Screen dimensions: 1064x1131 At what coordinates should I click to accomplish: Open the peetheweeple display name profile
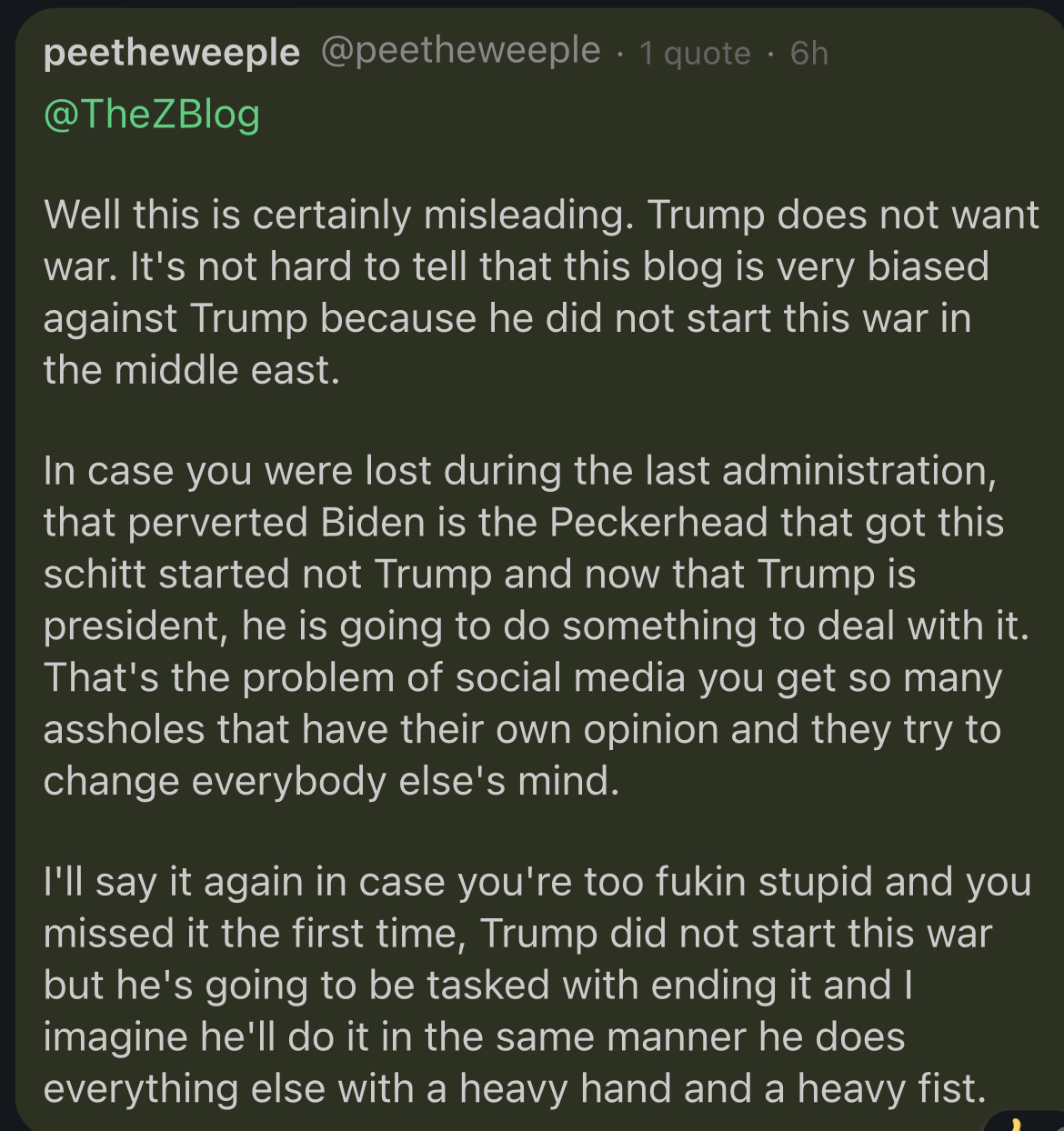tap(171, 53)
